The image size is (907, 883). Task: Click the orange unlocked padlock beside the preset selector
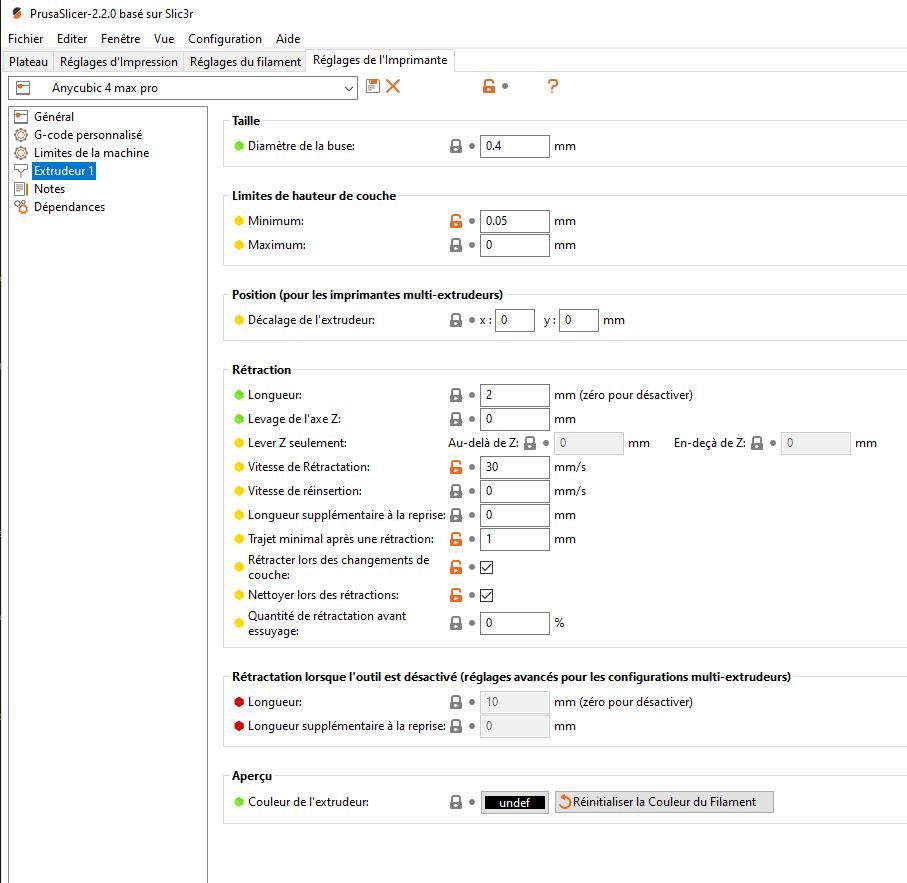click(489, 87)
